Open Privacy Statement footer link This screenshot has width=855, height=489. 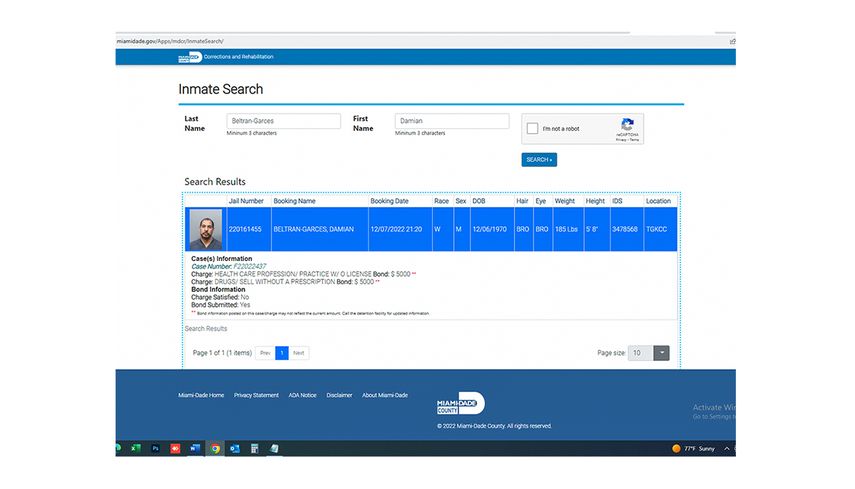click(256, 395)
